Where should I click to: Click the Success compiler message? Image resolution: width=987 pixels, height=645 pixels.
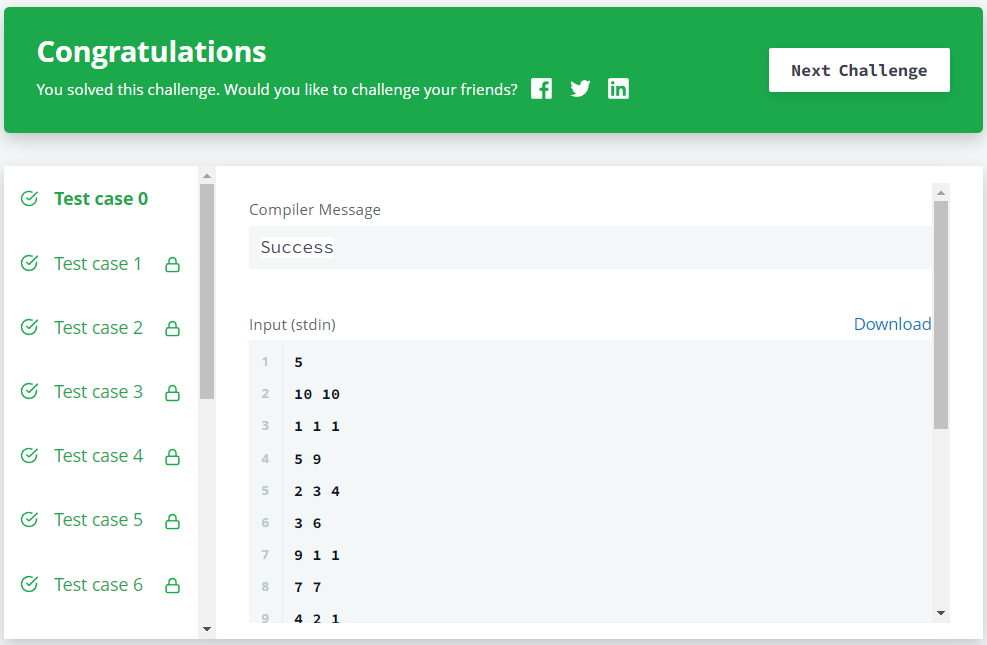296,247
